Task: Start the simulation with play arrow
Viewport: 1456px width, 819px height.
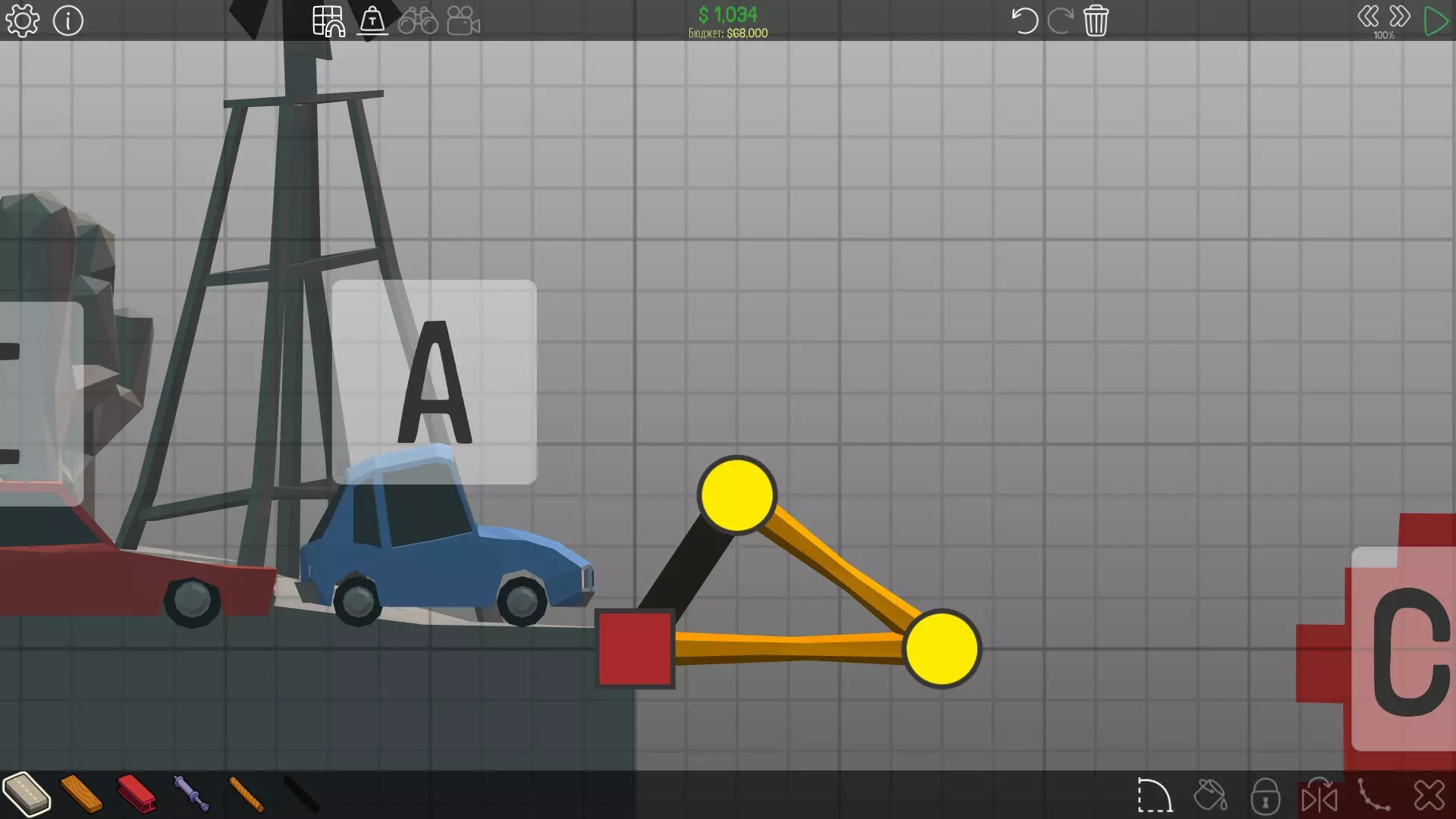Action: [1435, 20]
